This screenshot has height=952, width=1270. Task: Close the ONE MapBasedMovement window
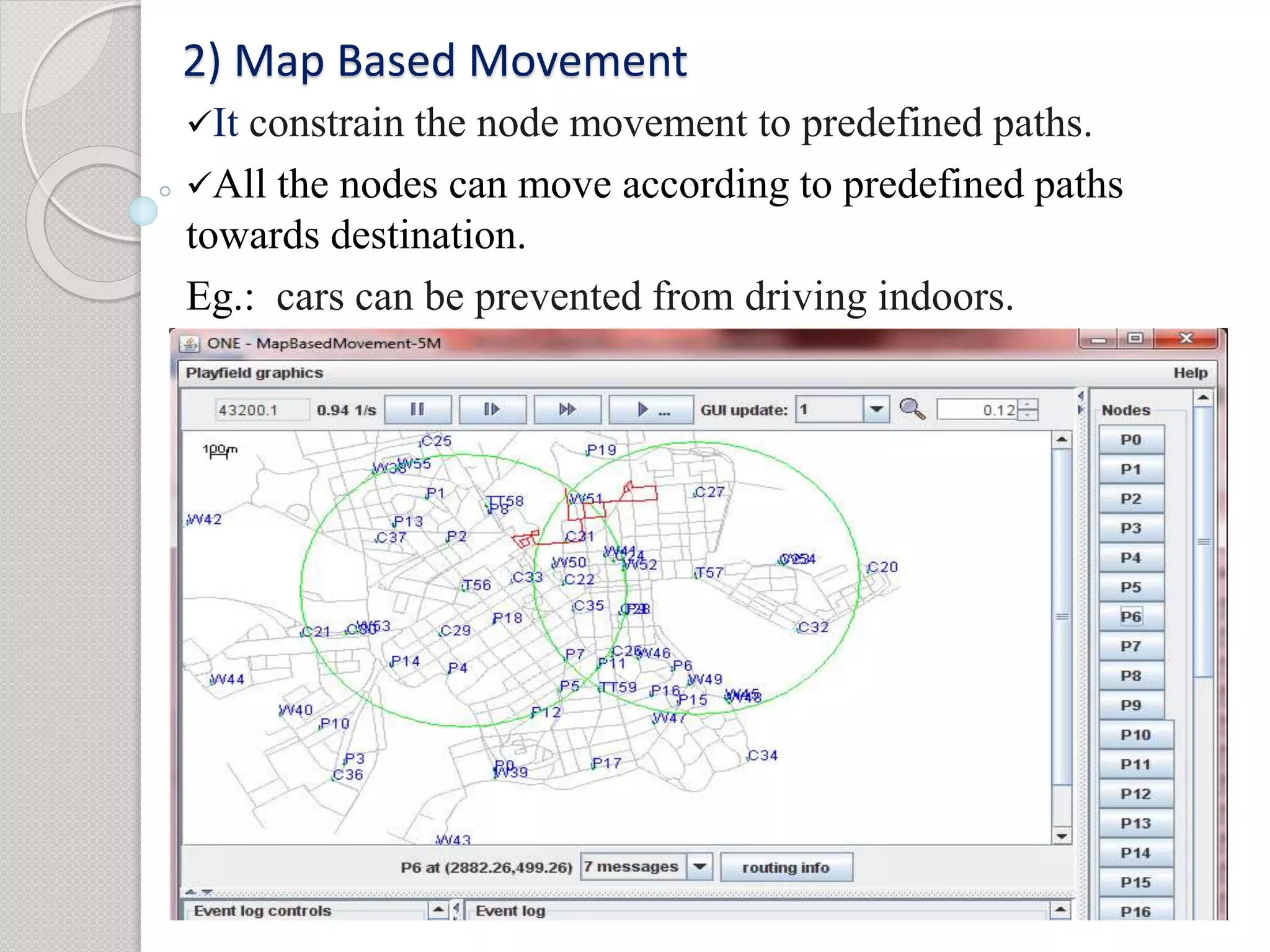click(1186, 338)
